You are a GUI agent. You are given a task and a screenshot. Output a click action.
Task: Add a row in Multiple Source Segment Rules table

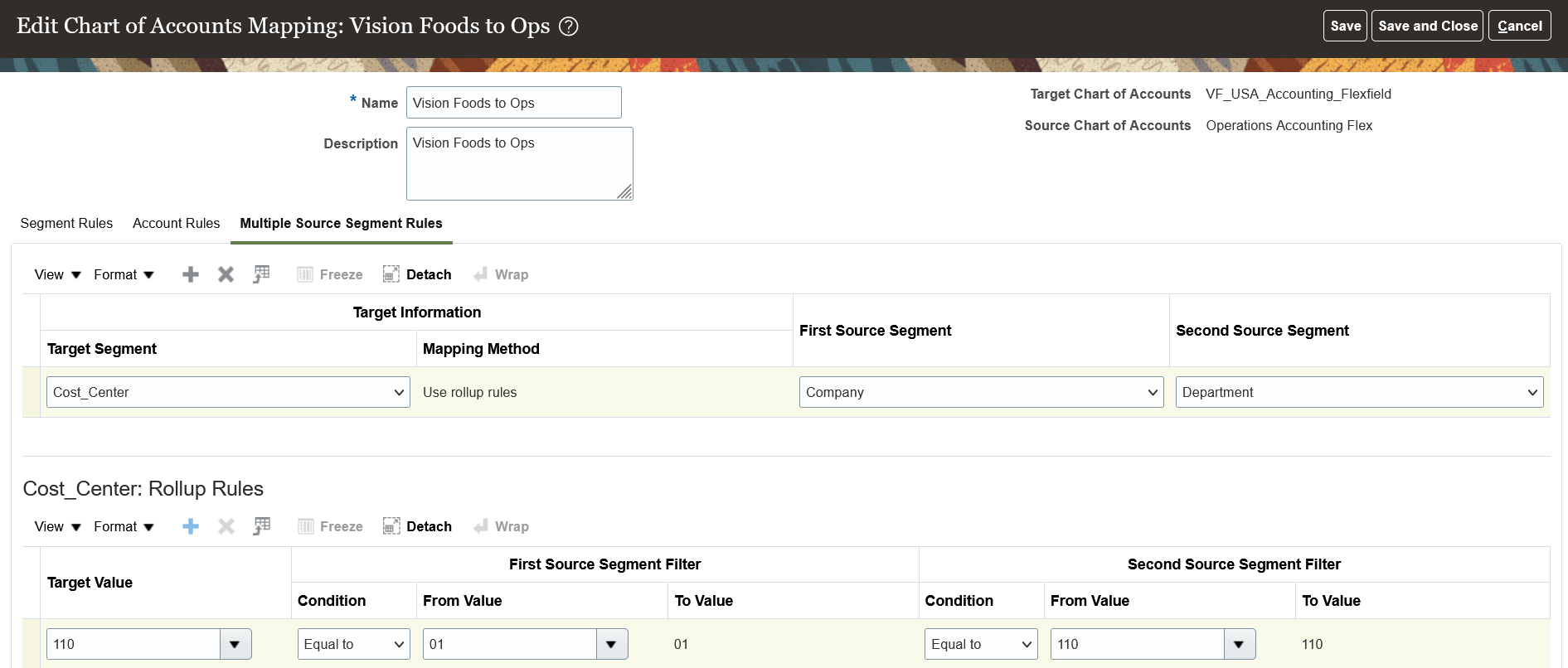point(191,274)
